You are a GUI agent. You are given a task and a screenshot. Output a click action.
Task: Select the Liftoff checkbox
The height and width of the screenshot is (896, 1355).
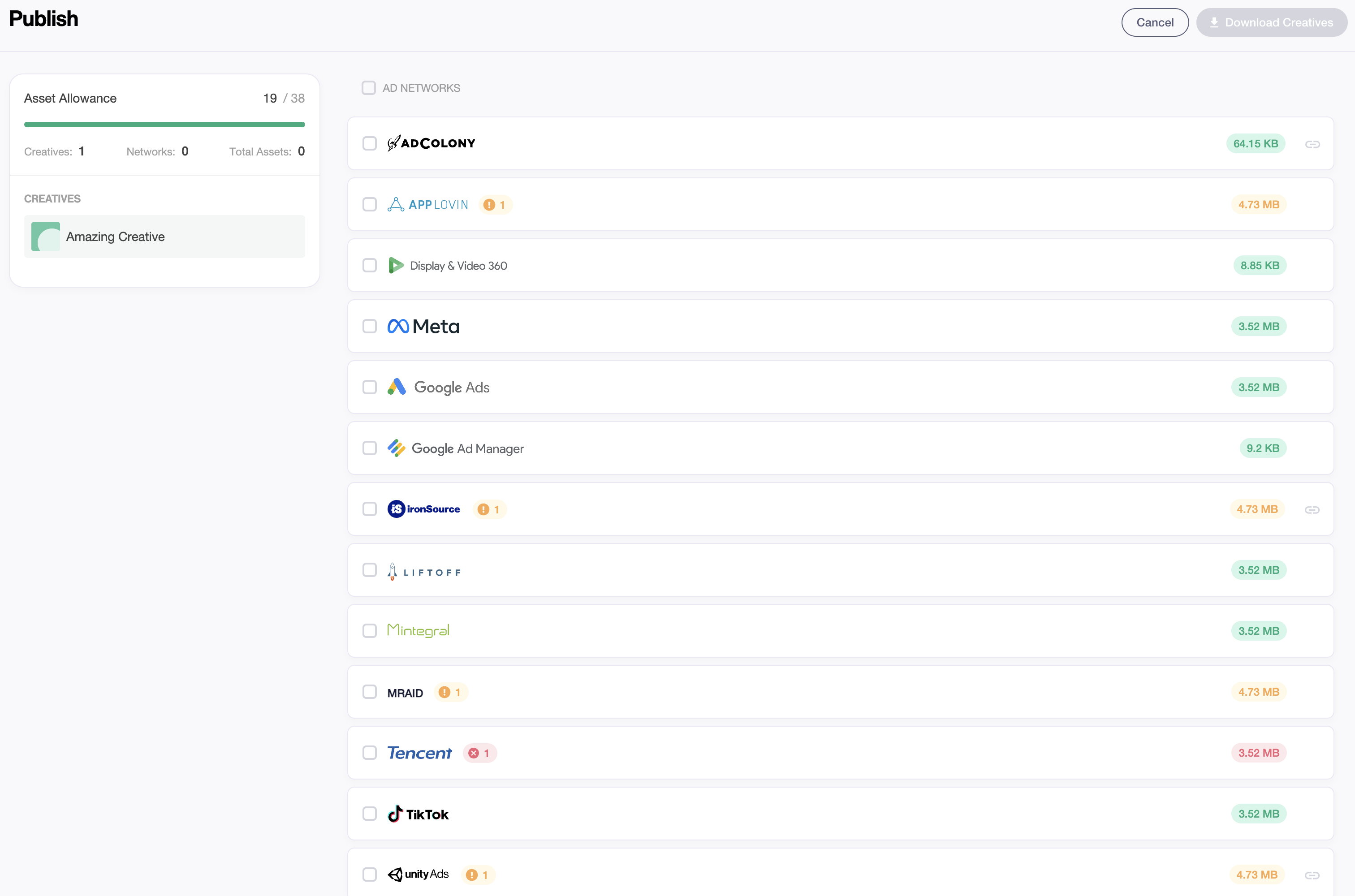coord(370,570)
